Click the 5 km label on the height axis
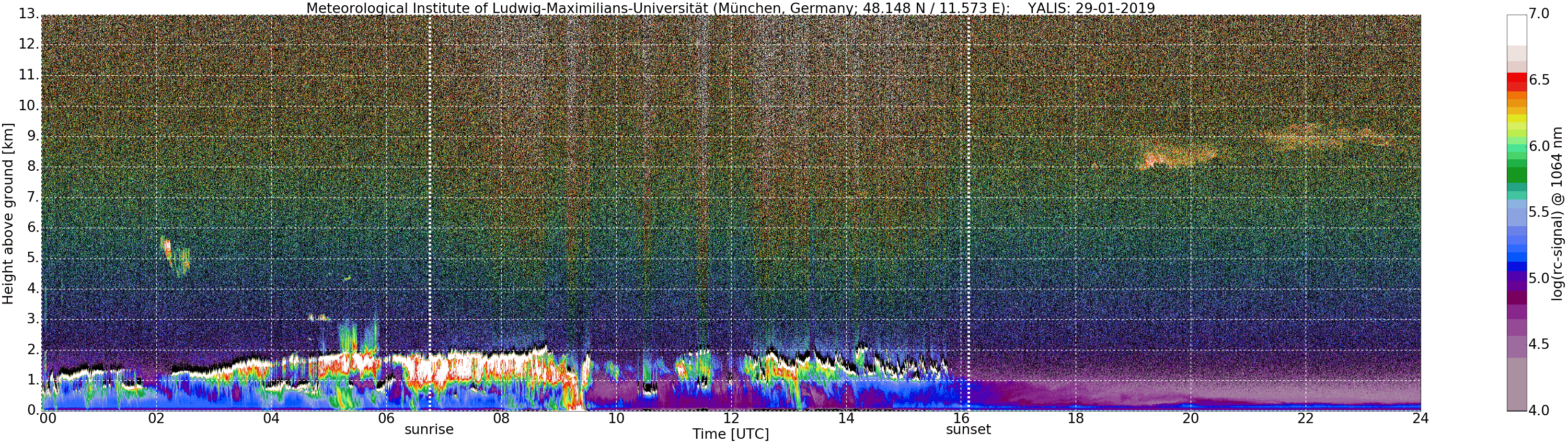 tap(33, 258)
